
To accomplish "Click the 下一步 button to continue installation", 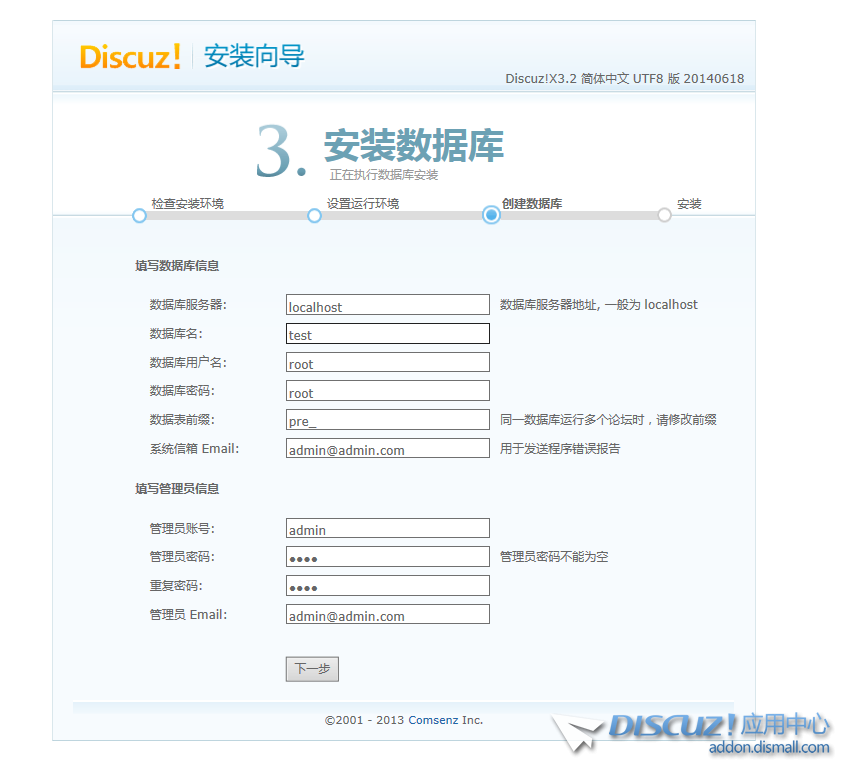I will (x=311, y=668).
